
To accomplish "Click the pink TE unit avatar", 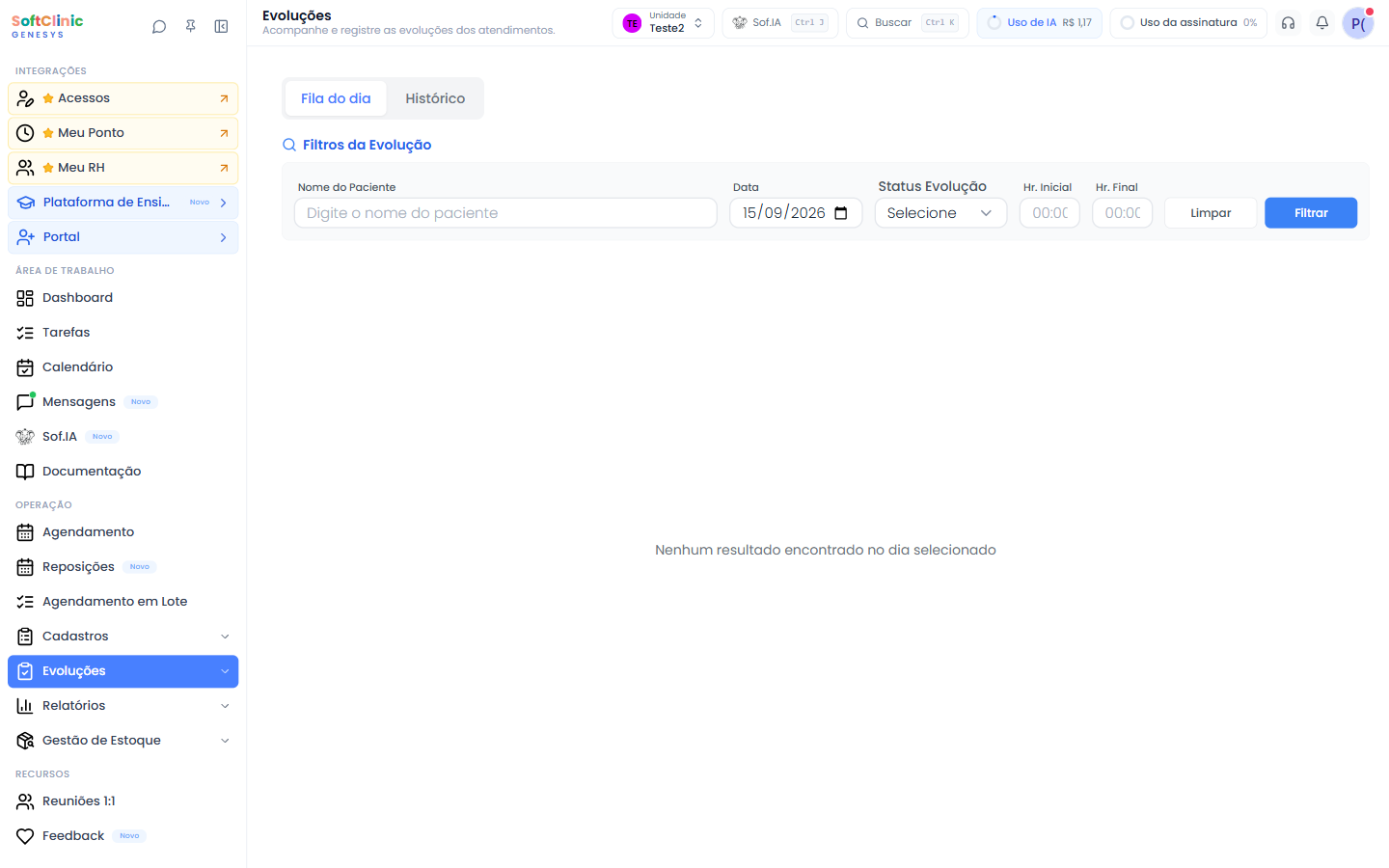I will click(x=632, y=23).
